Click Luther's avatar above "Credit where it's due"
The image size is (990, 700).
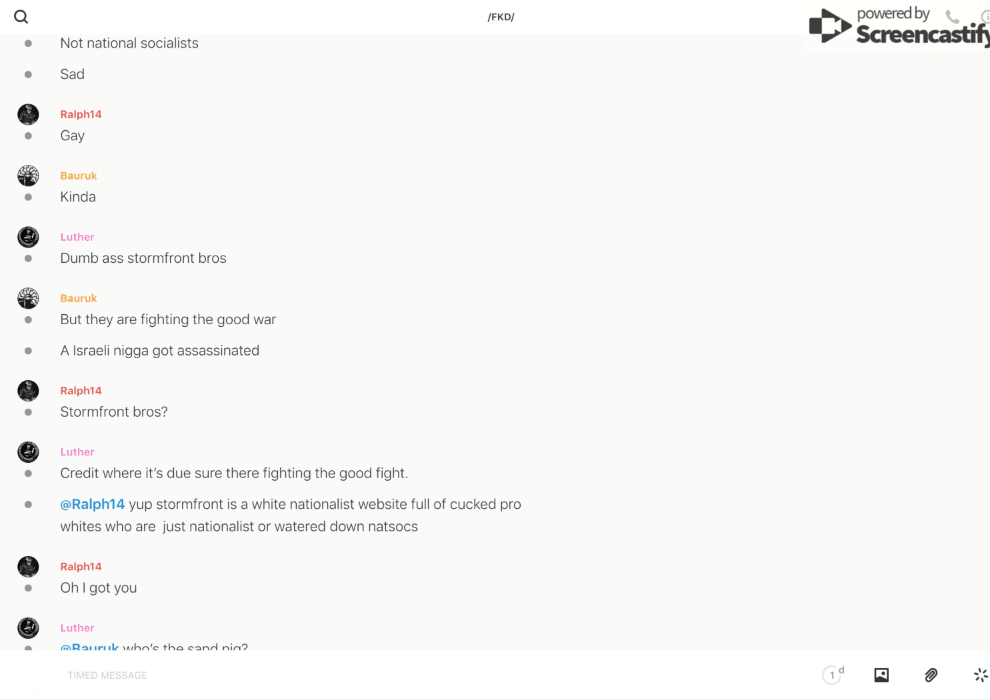[28, 452]
